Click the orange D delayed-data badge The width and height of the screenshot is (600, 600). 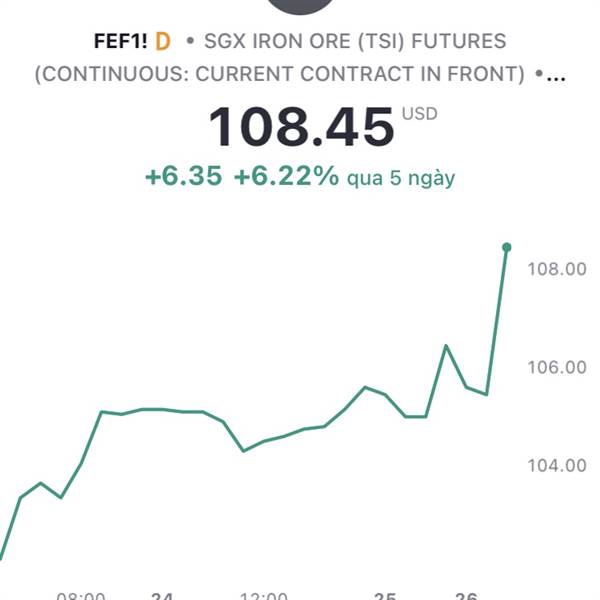[x=163, y=41]
